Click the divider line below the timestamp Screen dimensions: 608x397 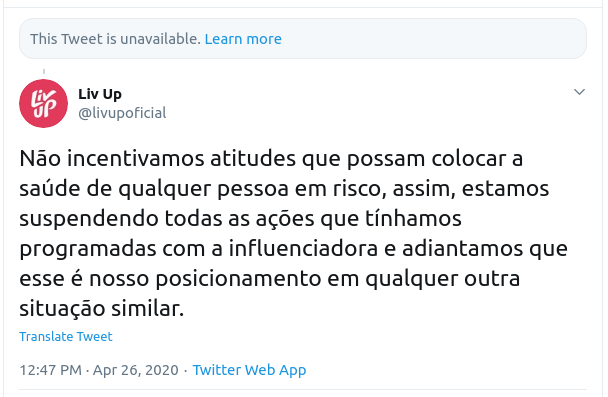pyautogui.click(x=303, y=390)
